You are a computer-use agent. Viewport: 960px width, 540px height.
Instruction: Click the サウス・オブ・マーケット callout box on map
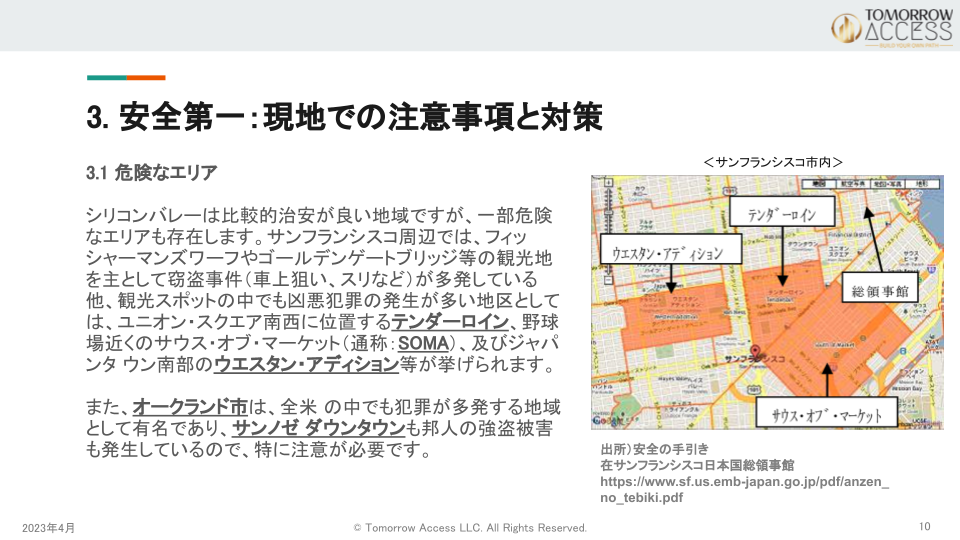[x=826, y=412]
